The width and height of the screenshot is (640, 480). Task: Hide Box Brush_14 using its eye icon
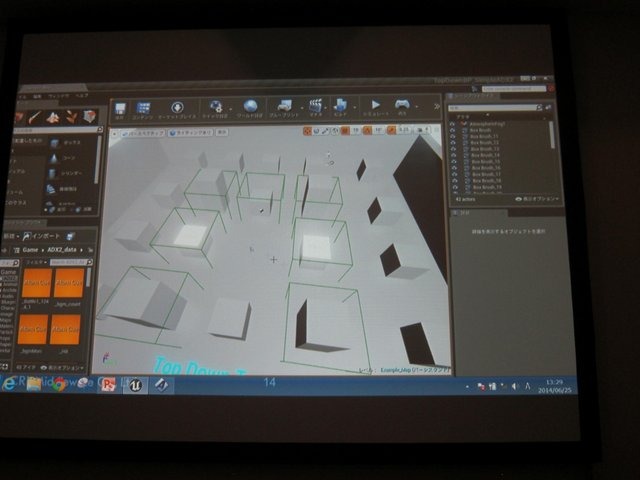[x=453, y=155]
